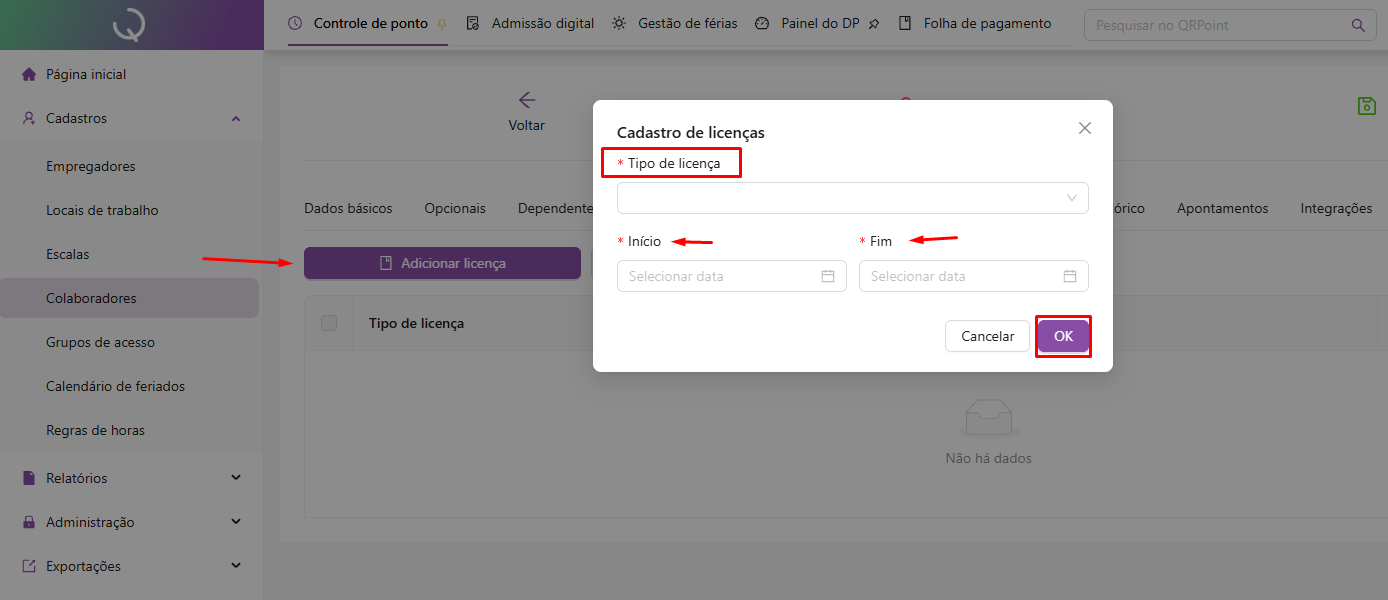1388x600 pixels.
Task: Expand the Relatórios sidebar section
Action: click(236, 478)
